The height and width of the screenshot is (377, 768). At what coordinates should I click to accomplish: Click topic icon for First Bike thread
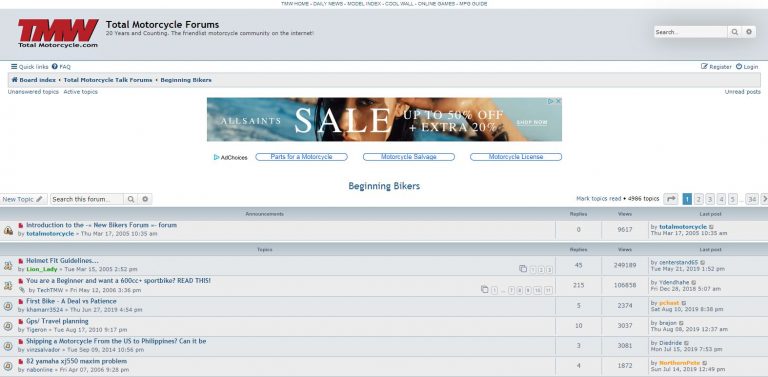tap(8, 306)
